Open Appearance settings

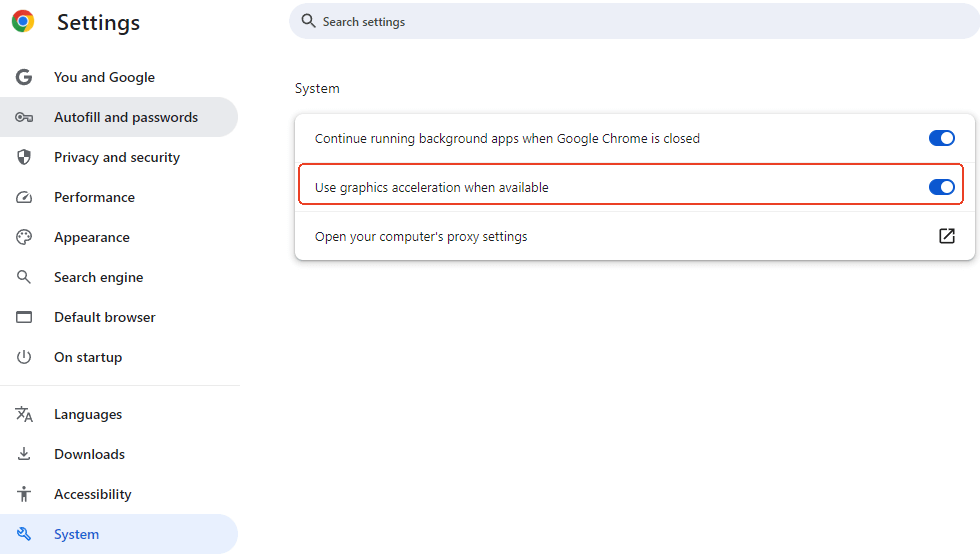[x=119, y=237]
